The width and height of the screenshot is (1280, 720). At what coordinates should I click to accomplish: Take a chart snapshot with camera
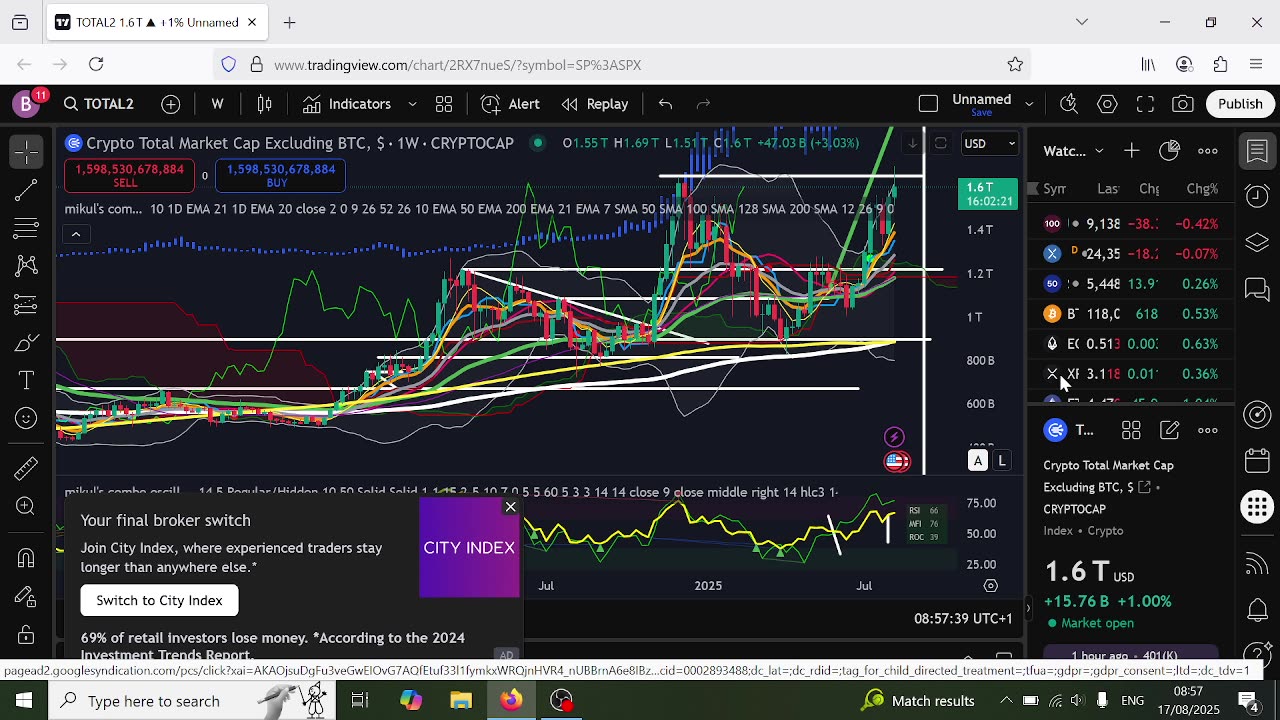pyautogui.click(x=1183, y=104)
